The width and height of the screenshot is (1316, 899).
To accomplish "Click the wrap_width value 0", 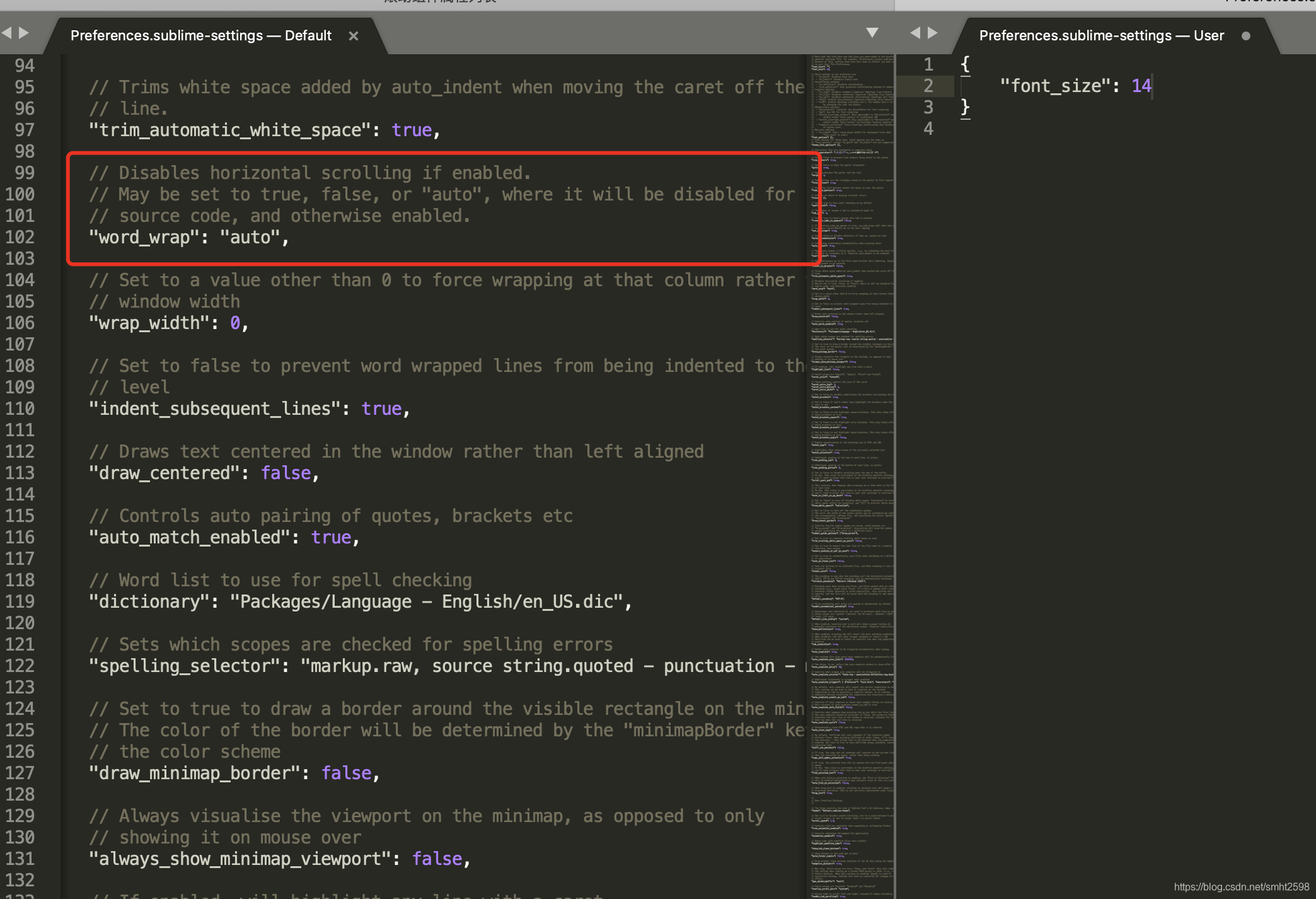I will point(234,323).
